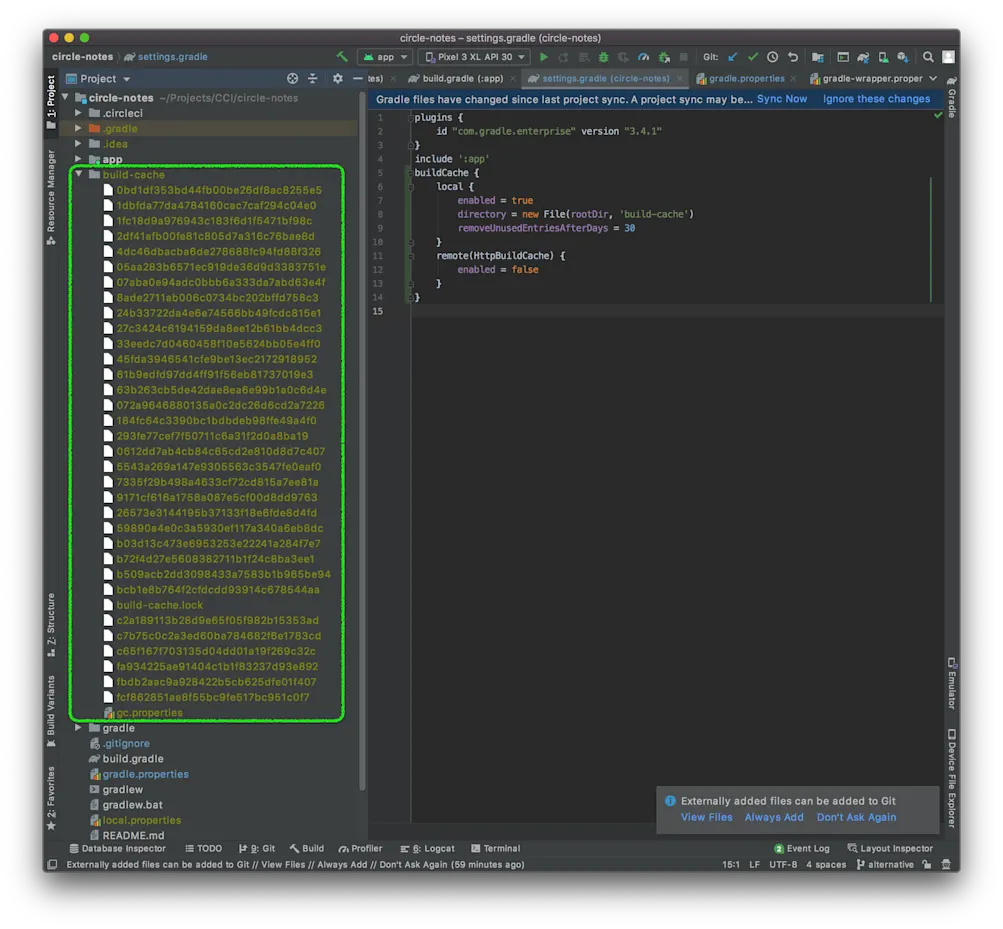
Task: Commit changes with the green checkmark icon
Action: (753, 57)
